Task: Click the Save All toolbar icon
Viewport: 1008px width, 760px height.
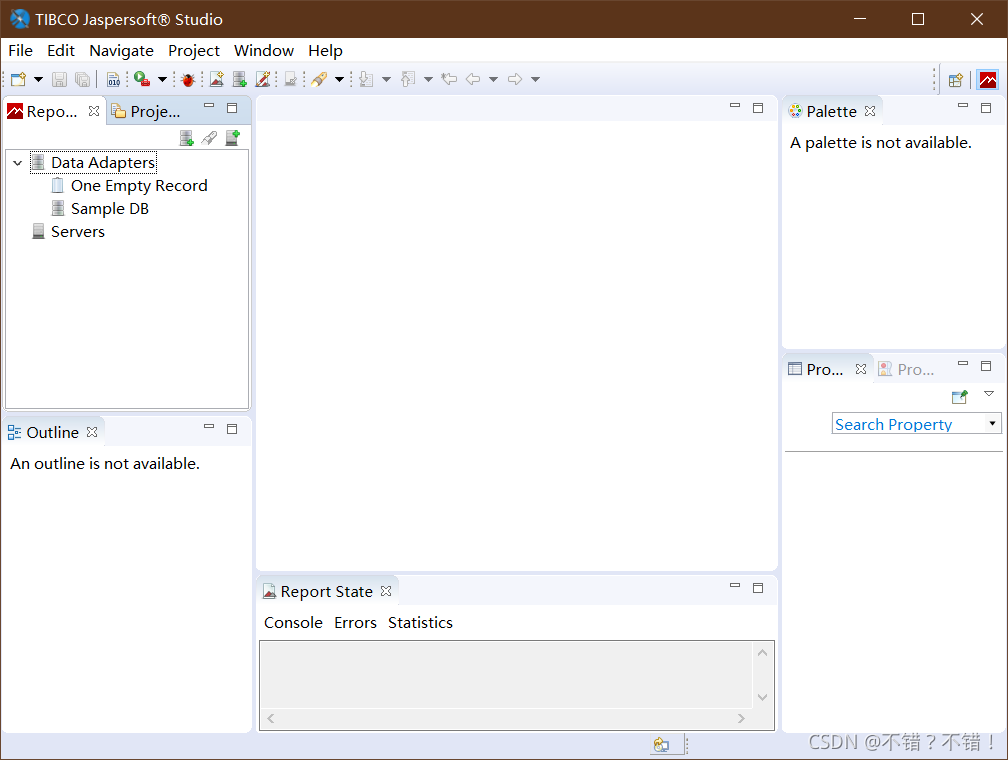Action: [82, 79]
